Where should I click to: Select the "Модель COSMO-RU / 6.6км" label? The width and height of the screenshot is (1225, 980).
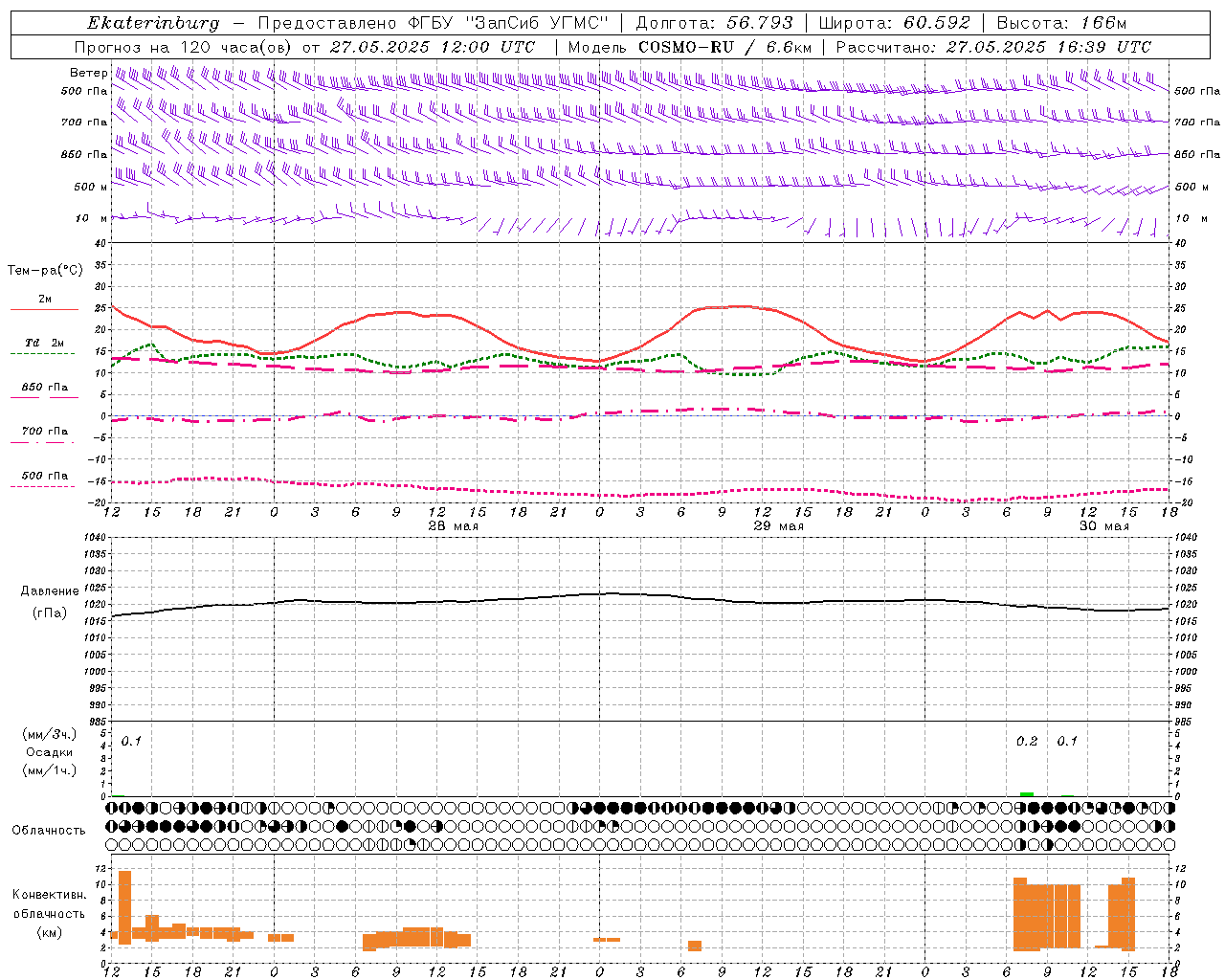click(689, 47)
